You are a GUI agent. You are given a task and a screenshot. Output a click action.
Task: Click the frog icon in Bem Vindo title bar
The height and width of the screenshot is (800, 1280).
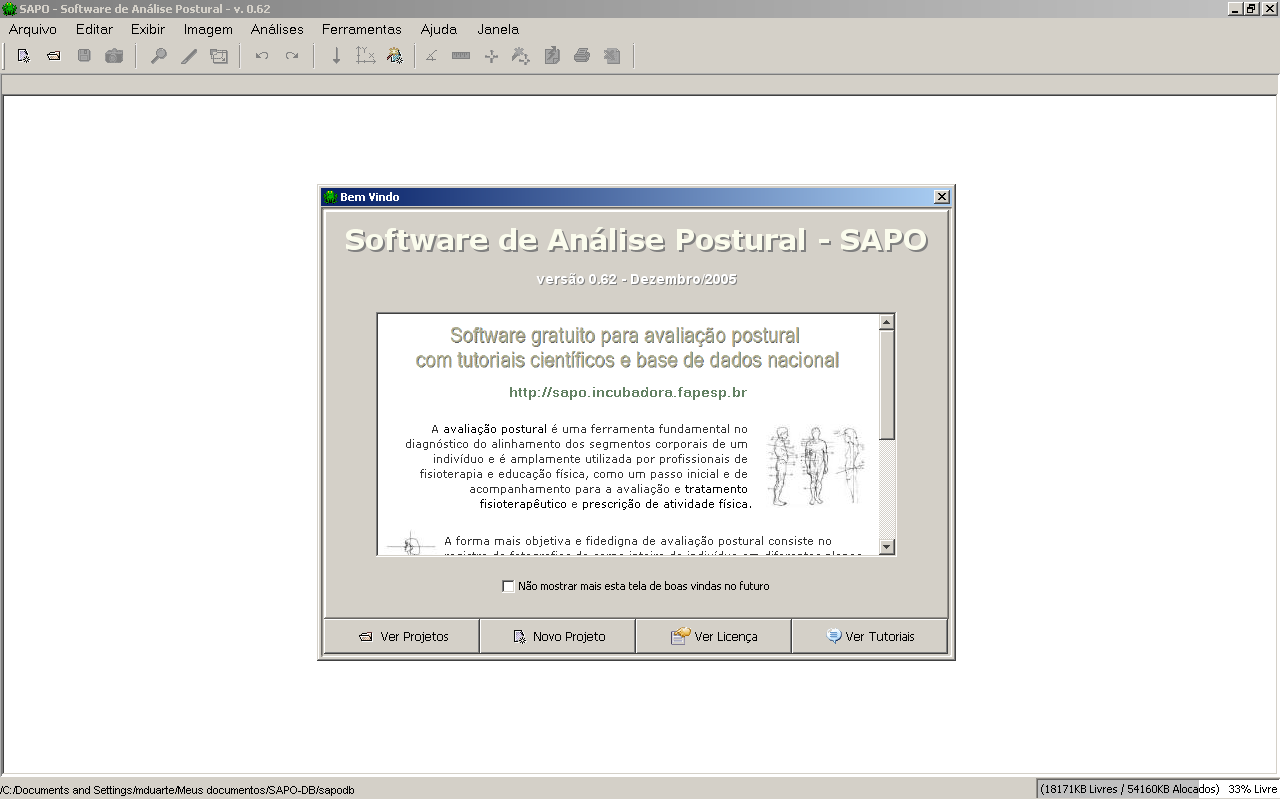click(x=330, y=197)
